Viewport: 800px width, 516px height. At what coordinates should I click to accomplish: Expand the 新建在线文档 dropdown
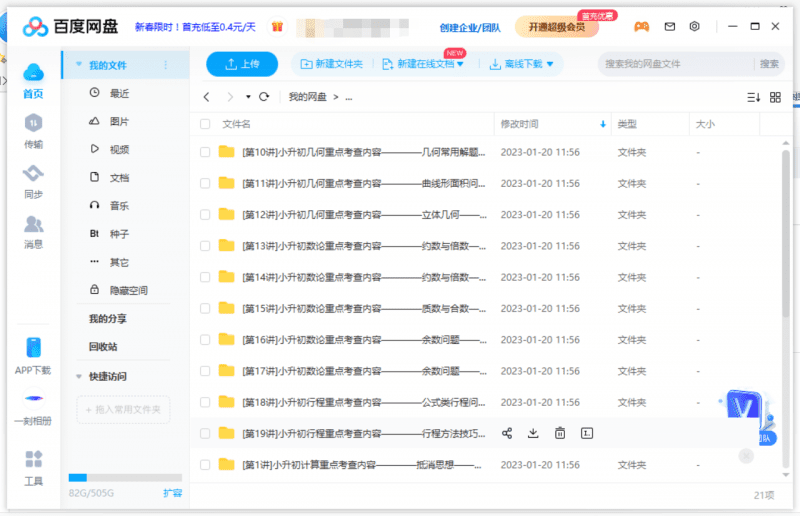click(460, 64)
